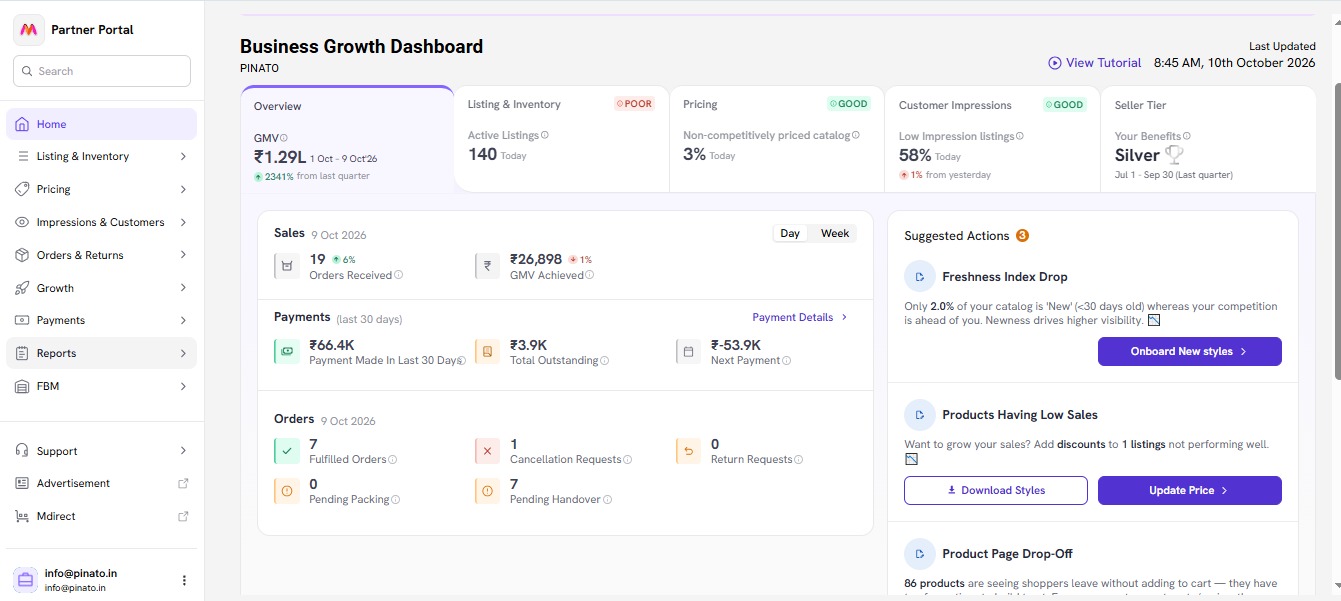Viewport: 1341px width, 601px height.
Task: Click the Growth rocket icon
Action: 23,288
